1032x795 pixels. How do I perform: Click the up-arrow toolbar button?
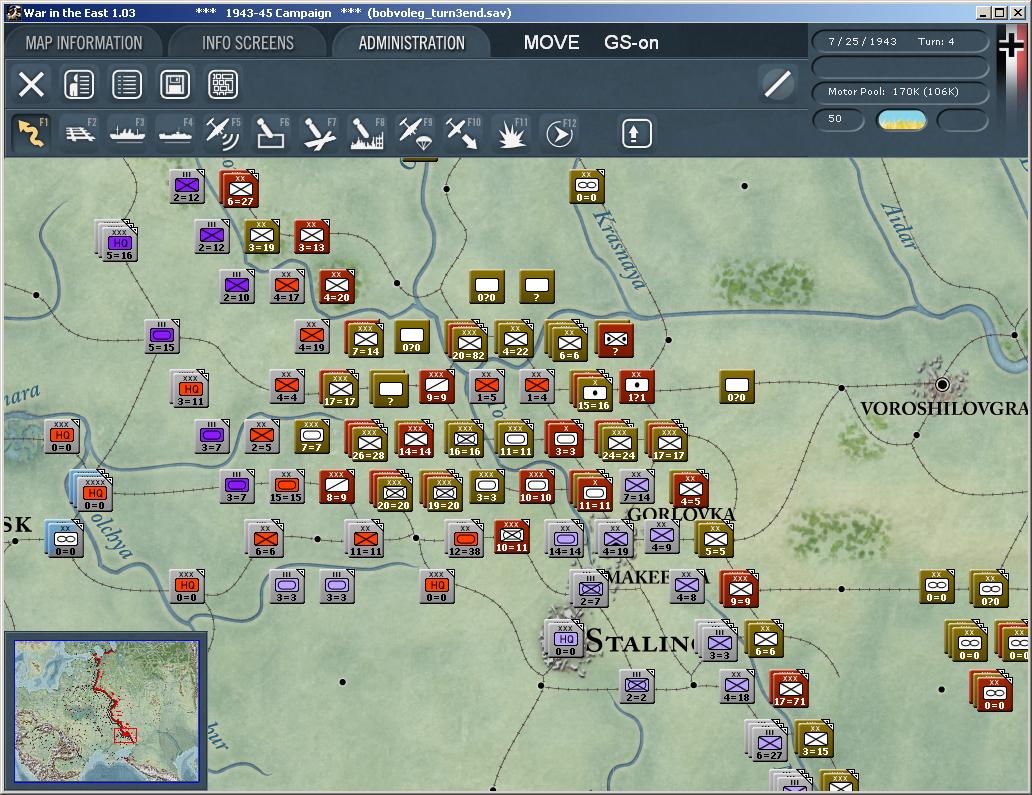[x=636, y=134]
